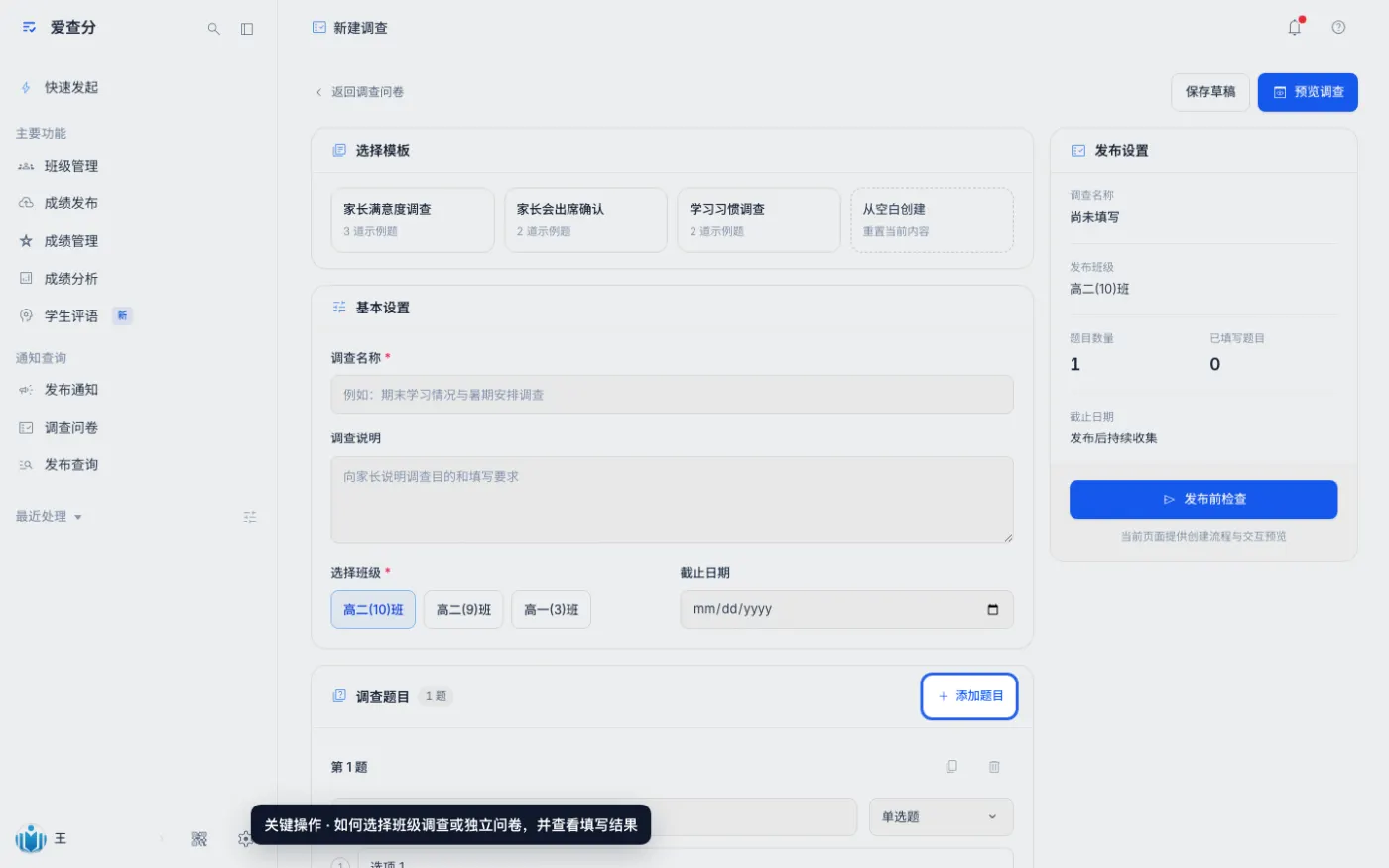Select 从空白创建 option
1389x868 pixels.
tap(932, 220)
